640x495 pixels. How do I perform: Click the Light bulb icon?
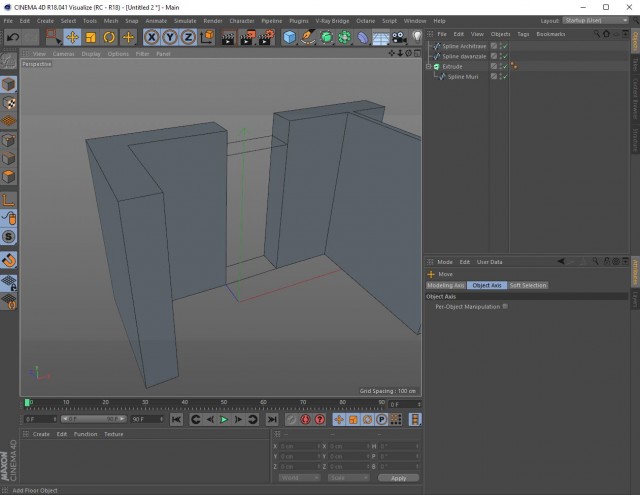[416, 37]
